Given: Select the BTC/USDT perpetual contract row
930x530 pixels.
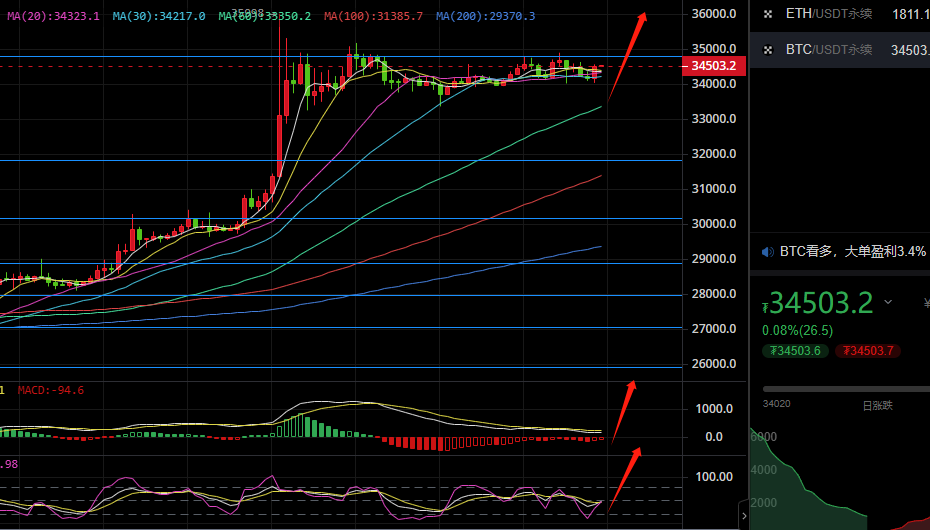Looking at the screenshot, I should point(840,49).
